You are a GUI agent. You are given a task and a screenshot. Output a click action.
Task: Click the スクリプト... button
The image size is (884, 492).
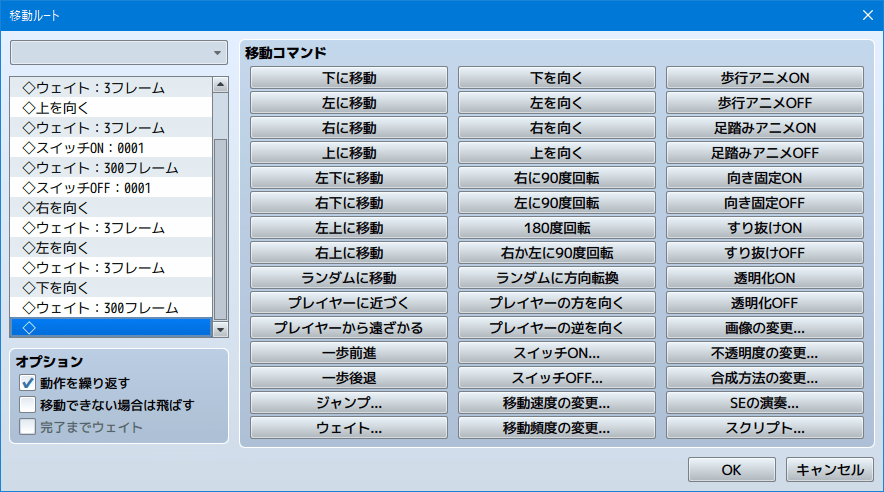pos(765,428)
